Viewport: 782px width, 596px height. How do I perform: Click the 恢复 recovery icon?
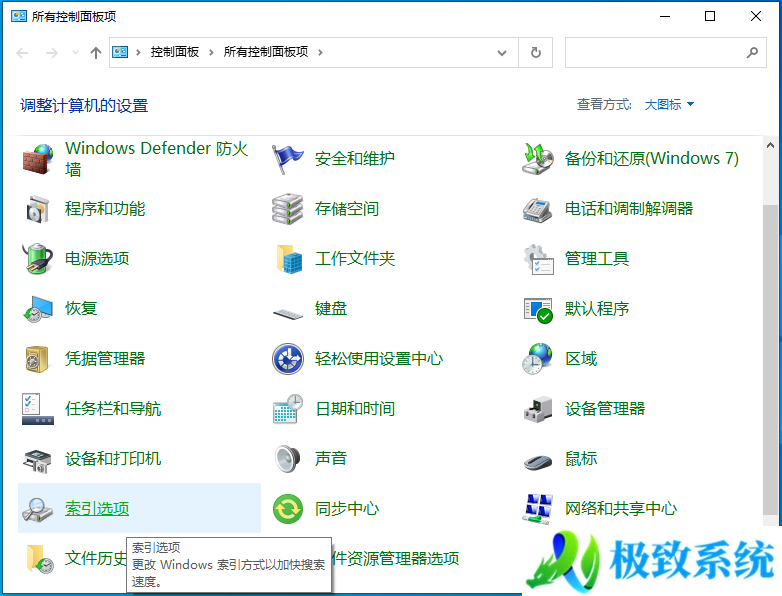point(38,309)
